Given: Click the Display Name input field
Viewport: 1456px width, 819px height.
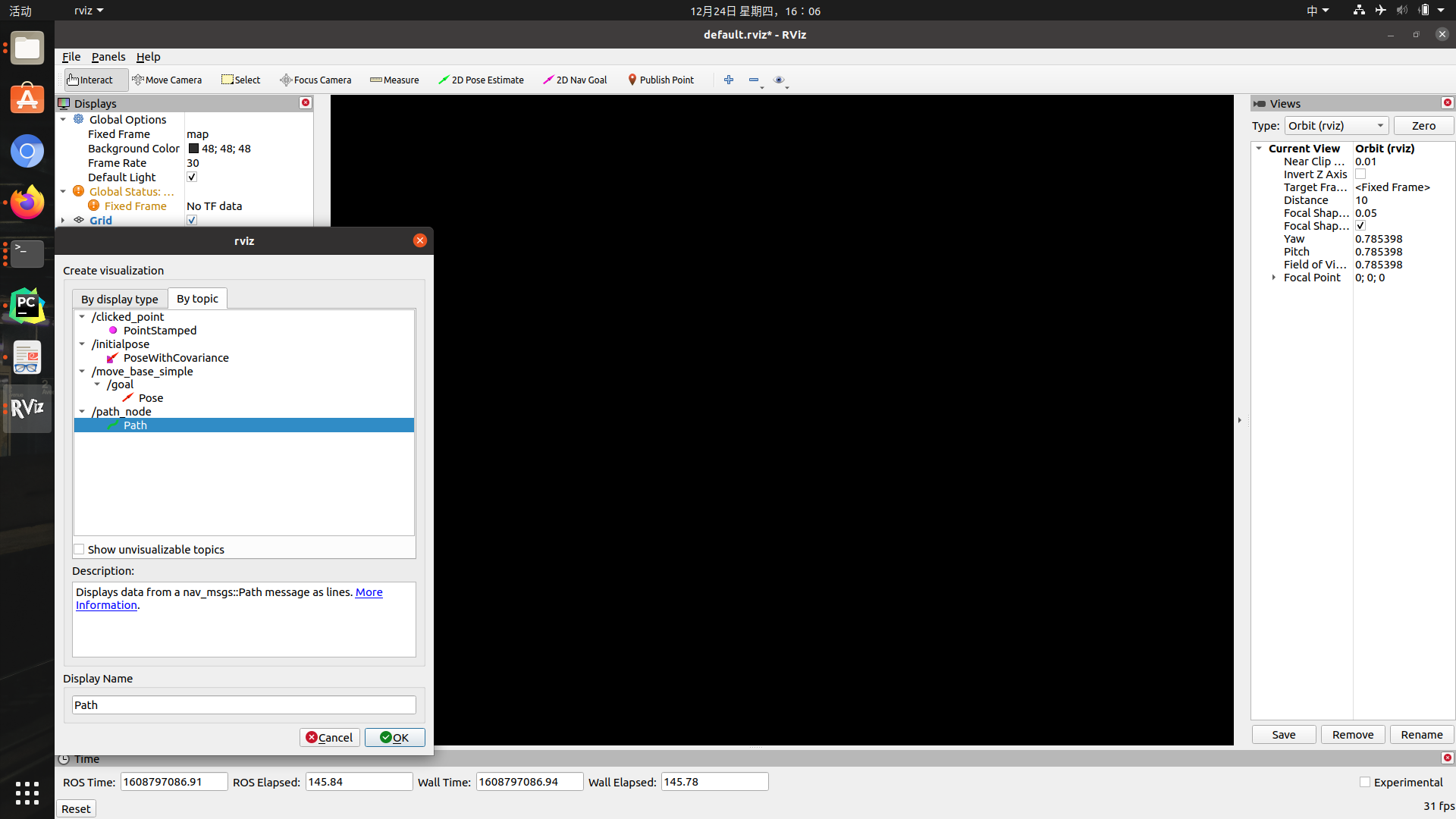Looking at the screenshot, I should (x=243, y=704).
